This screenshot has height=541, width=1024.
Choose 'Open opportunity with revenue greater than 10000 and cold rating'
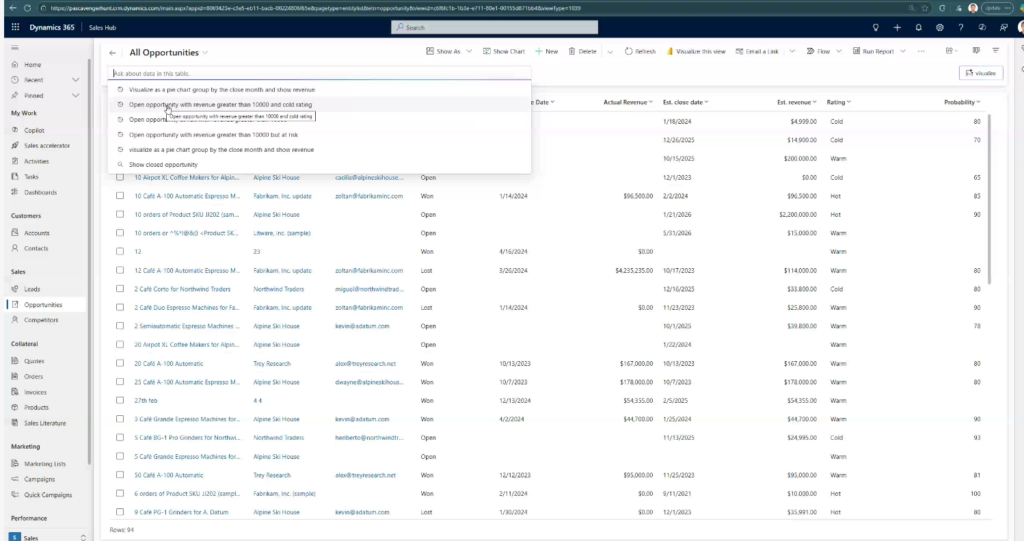click(x=319, y=105)
